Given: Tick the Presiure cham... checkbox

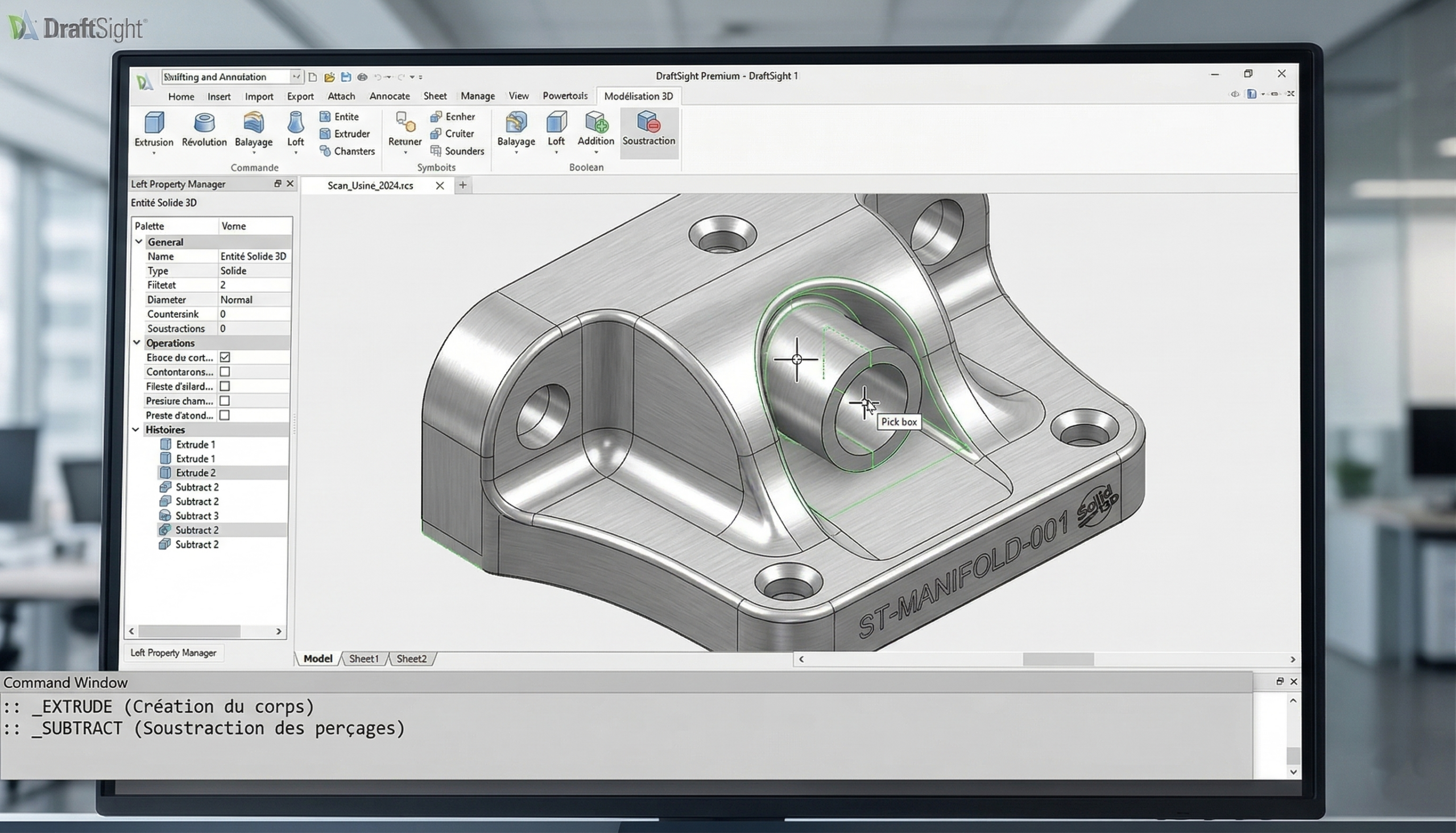Looking at the screenshot, I should (225, 401).
